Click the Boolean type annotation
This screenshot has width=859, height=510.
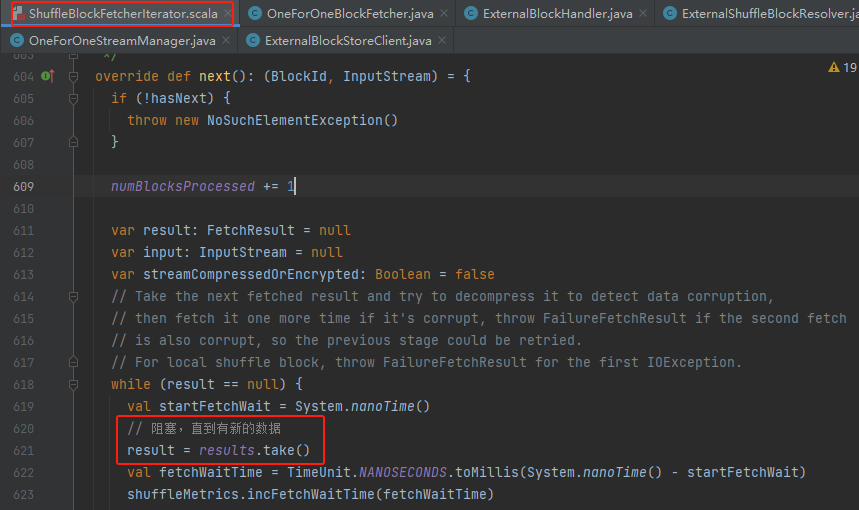coord(403,274)
